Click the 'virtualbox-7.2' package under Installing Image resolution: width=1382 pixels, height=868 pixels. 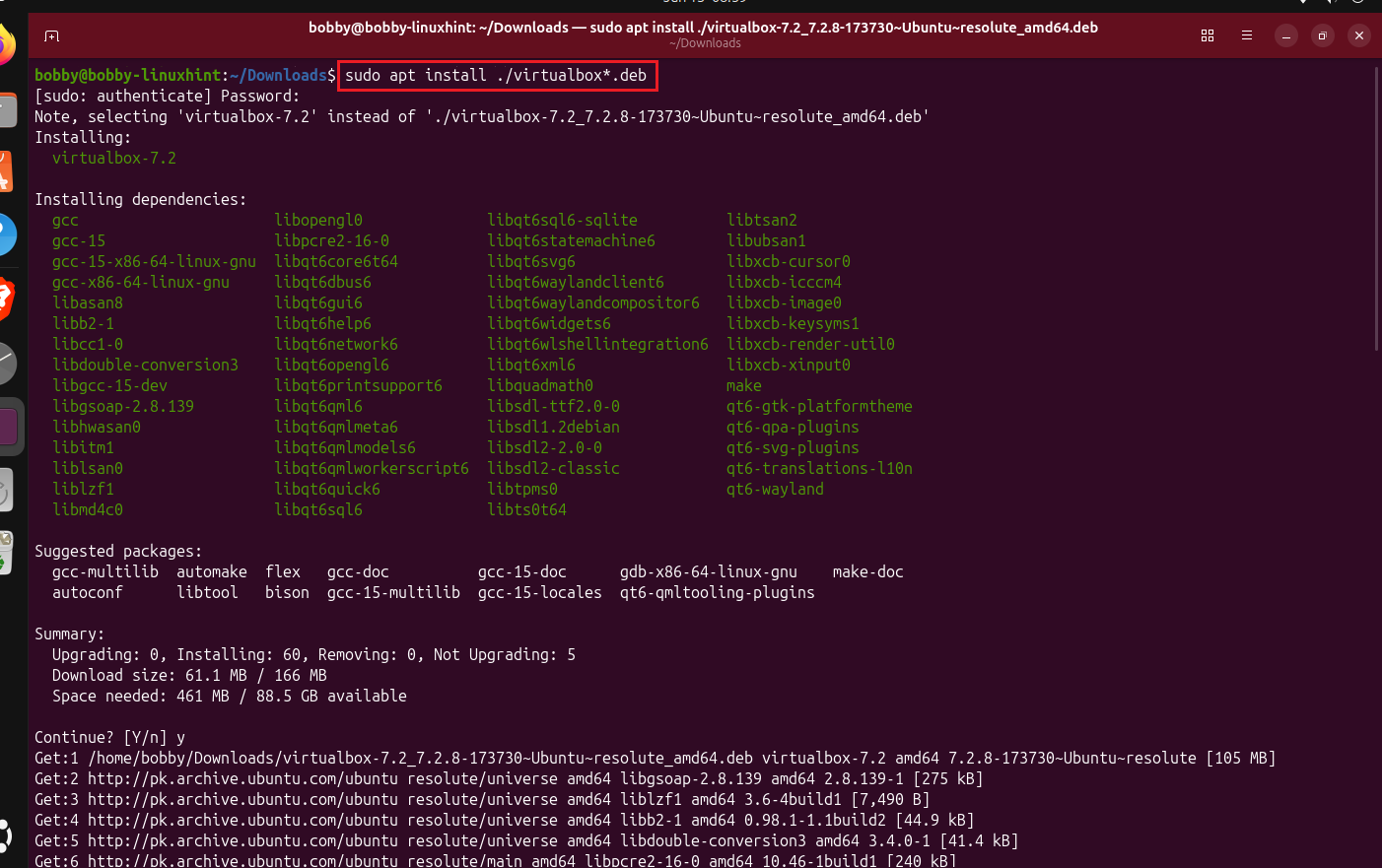click(114, 158)
